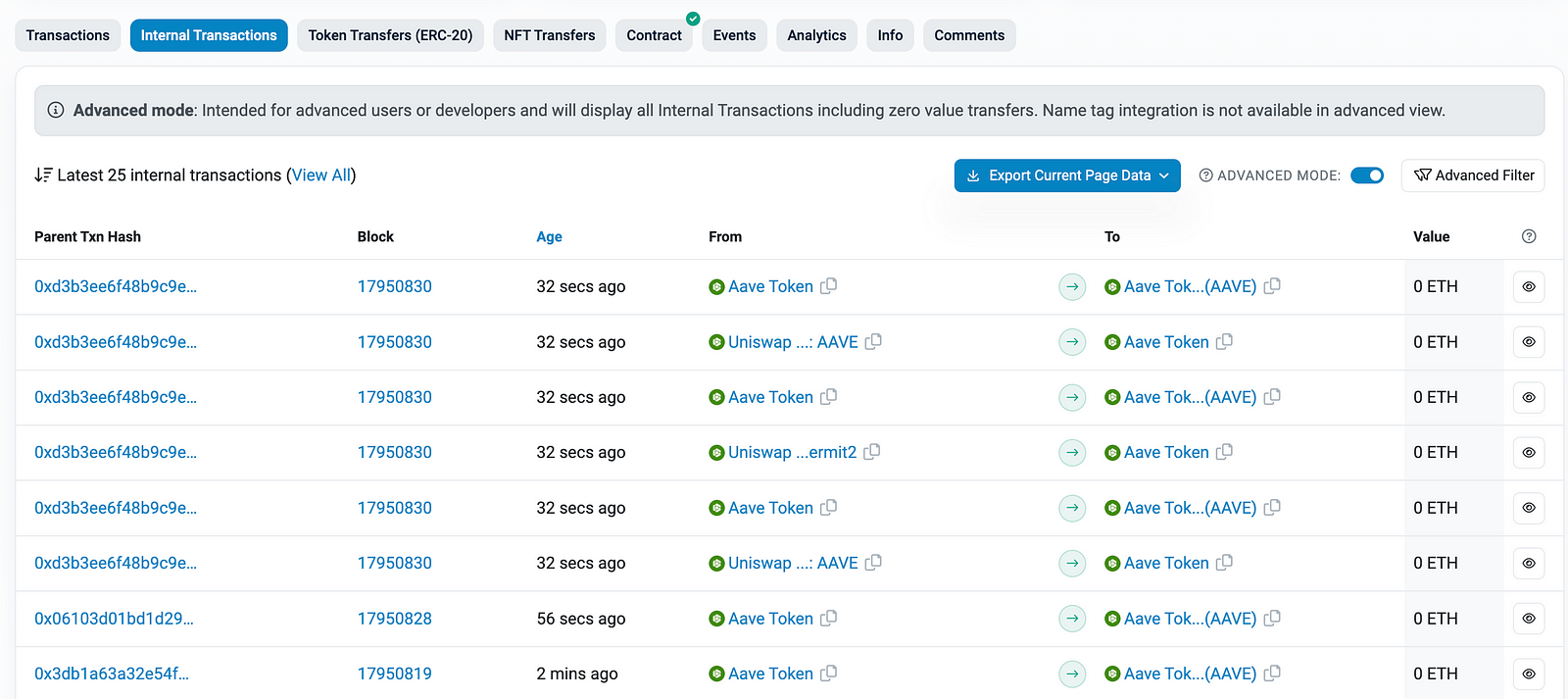1568x699 pixels.
Task: Open block 17950819
Action: [x=395, y=674]
